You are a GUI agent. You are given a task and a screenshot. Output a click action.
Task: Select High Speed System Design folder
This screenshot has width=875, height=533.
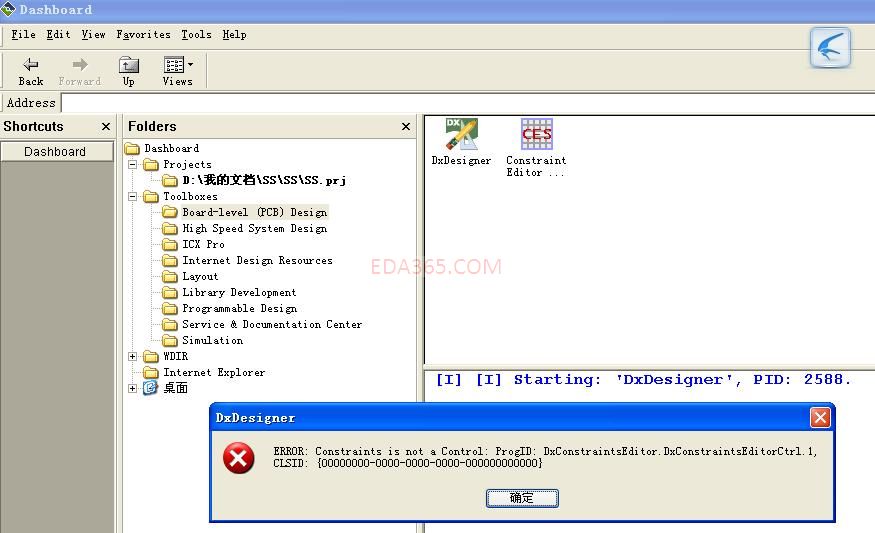[254, 228]
